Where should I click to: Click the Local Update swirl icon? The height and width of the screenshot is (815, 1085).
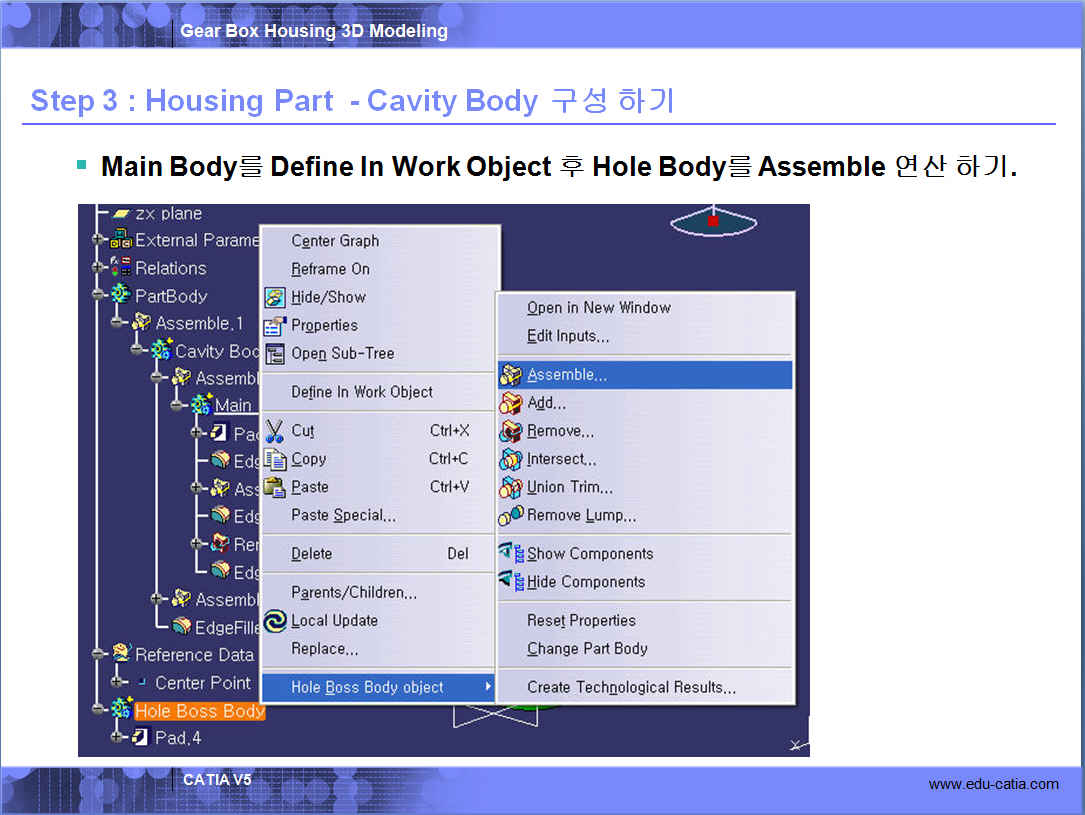(x=275, y=621)
